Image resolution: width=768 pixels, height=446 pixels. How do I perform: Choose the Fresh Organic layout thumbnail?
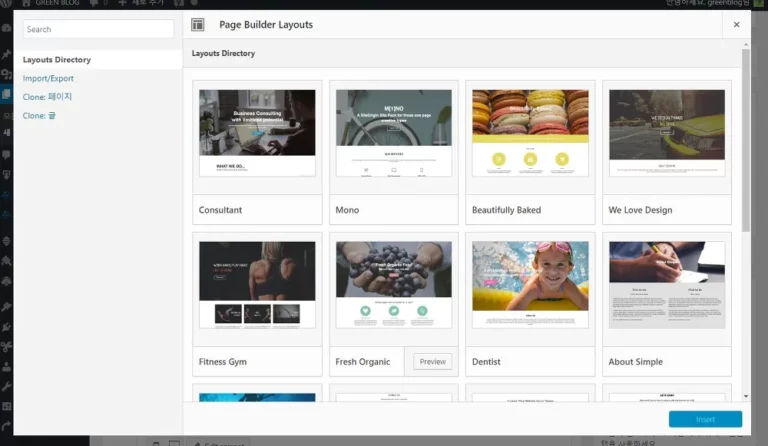(x=394, y=284)
